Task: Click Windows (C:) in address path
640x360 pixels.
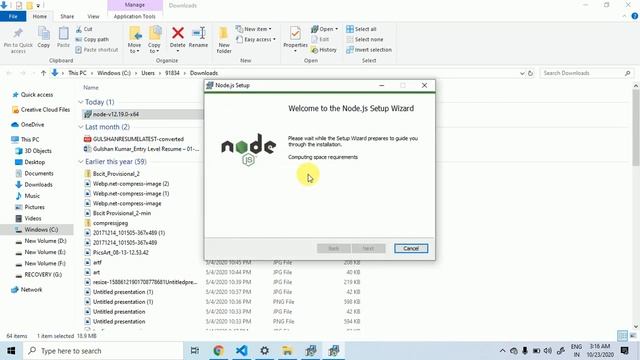Action: click(x=114, y=73)
